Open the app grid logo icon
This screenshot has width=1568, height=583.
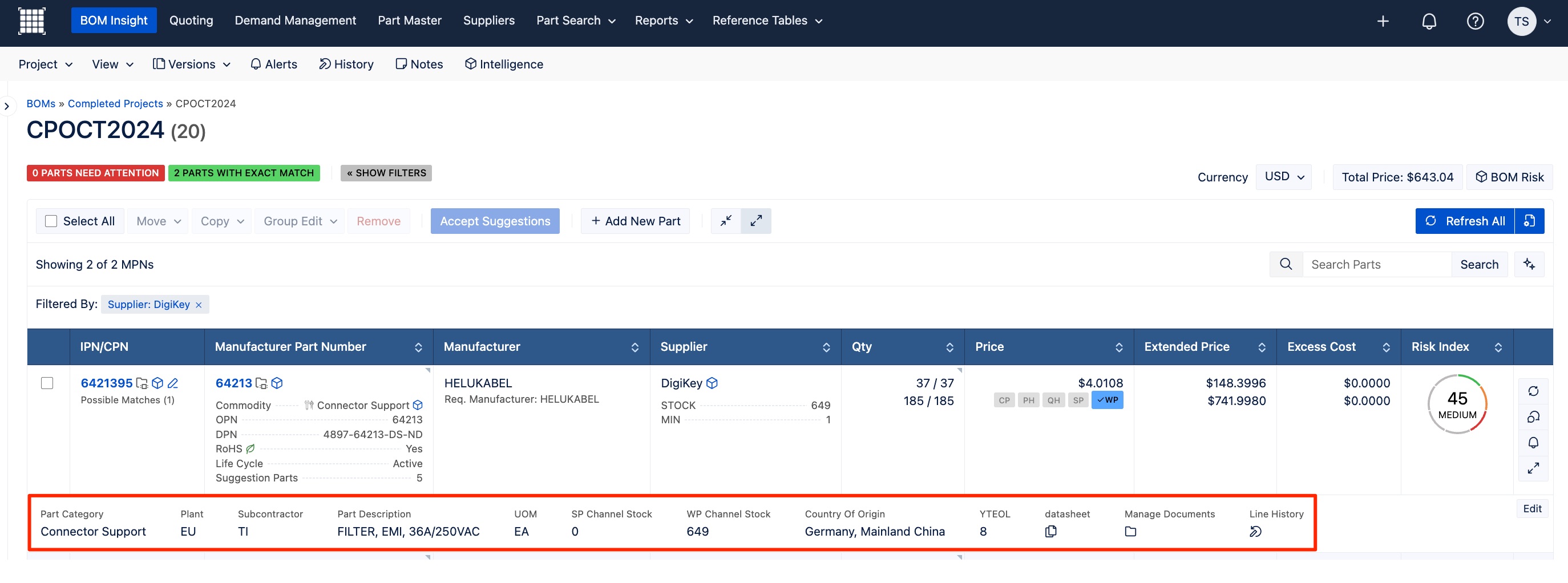pyautogui.click(x=31, y=21)
